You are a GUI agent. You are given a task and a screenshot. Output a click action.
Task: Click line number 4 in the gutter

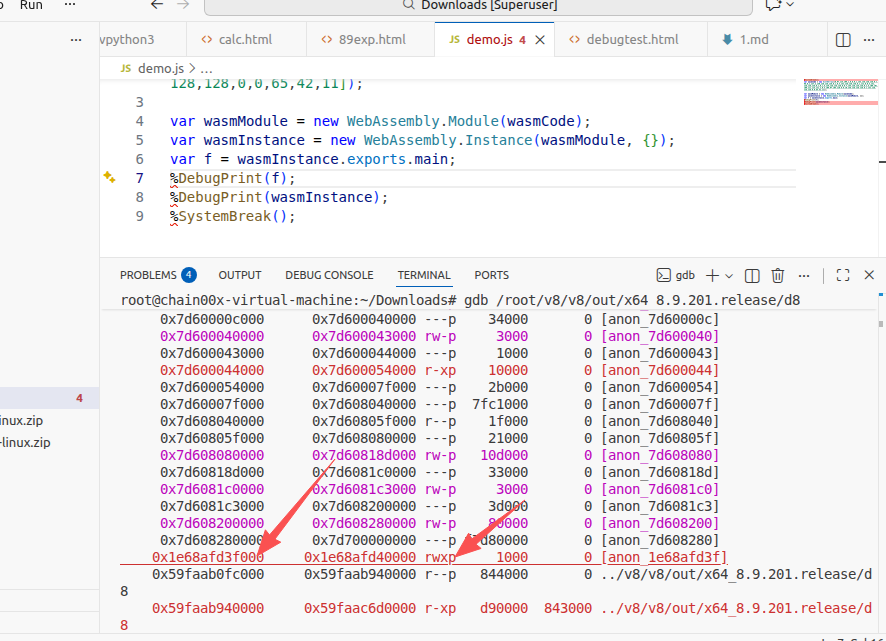point(140,121)
